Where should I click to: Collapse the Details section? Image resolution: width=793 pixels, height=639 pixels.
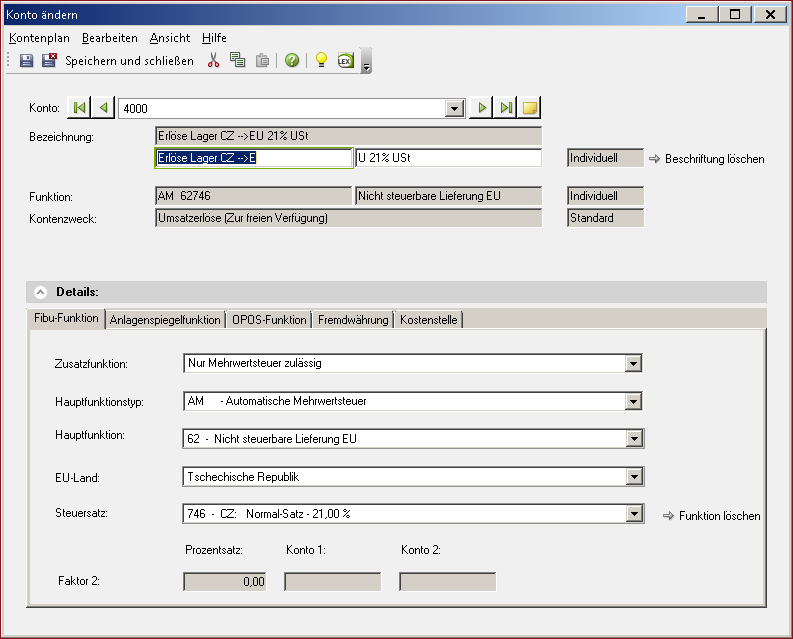40,292
